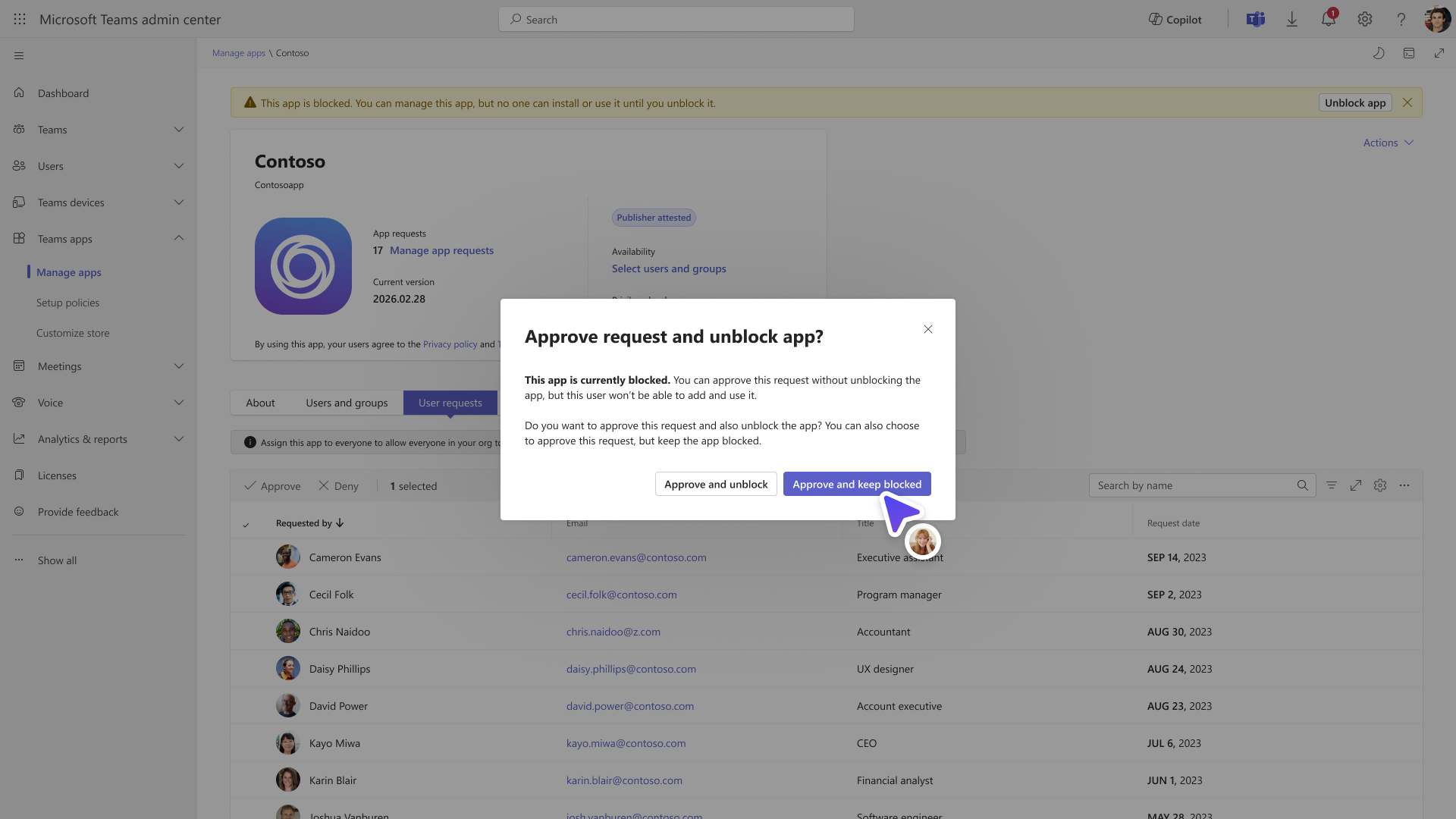1456x819 pixels.
Task: Expand the Voice navigation section
Action: click(x=179, y=403)
